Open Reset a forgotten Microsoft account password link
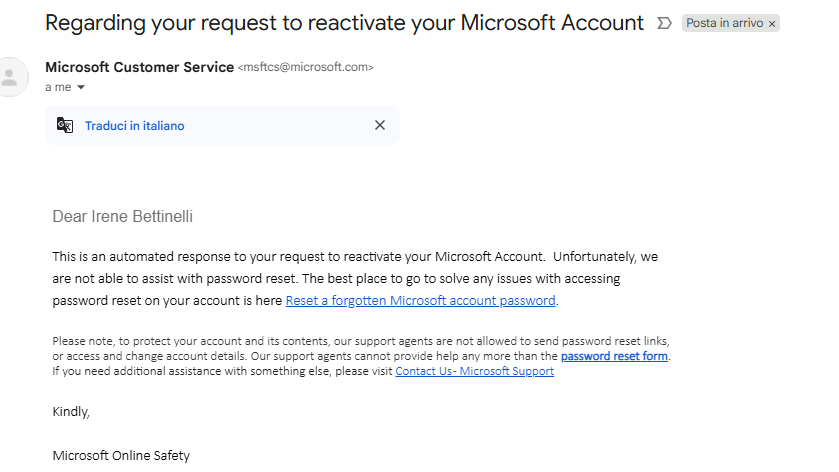The image size is (839, 472). pos(421,301)
